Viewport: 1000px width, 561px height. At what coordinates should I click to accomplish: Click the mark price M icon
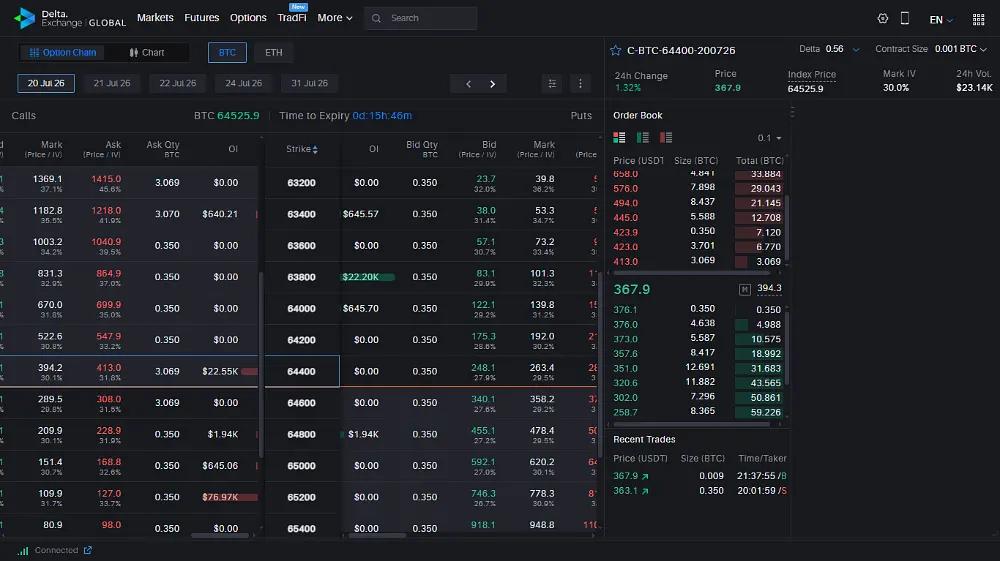[744, 289]
